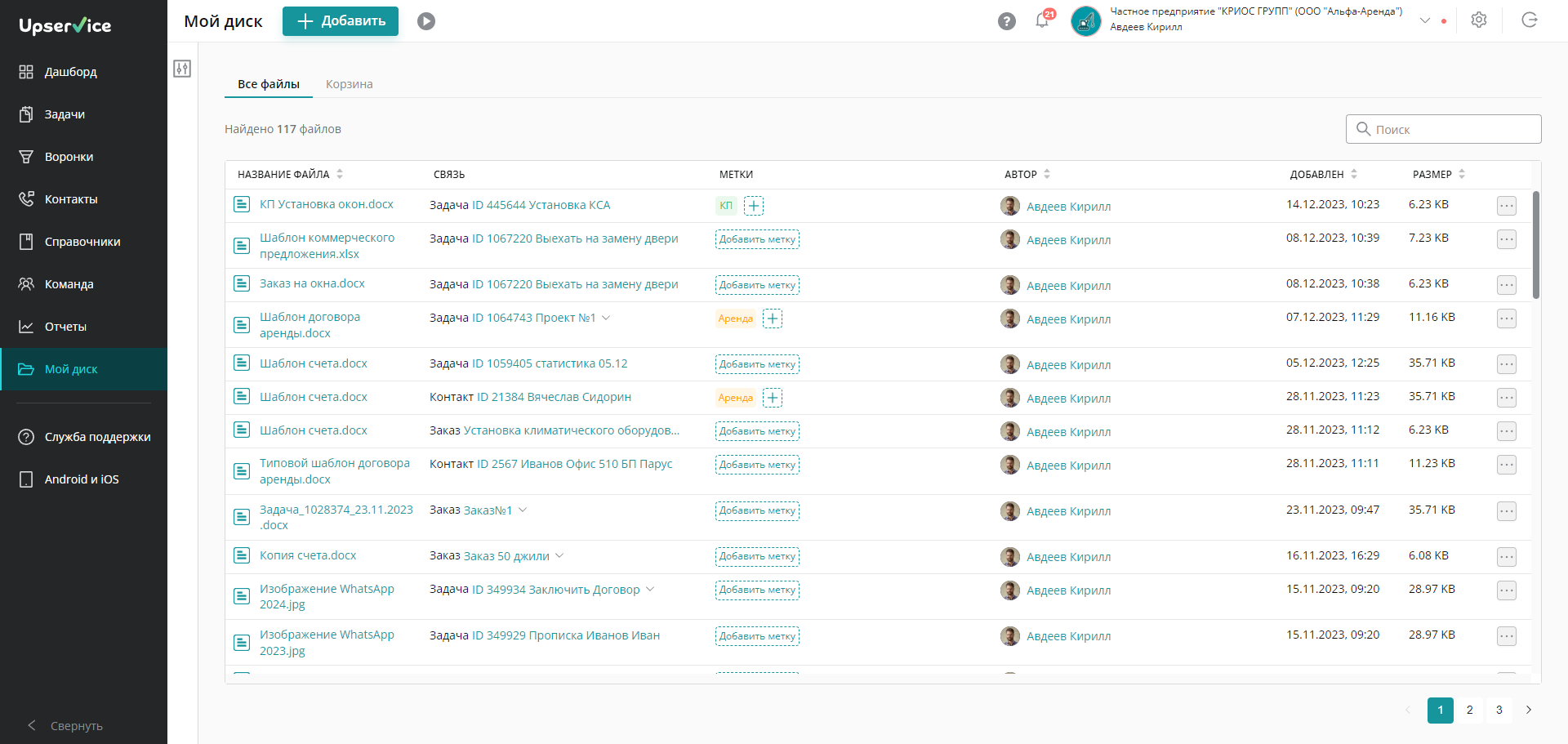The width and height of the screenshot is (1568, 744).
Task: Open more menu for КП Установка окон.docx
Action: pos(1507,206)
